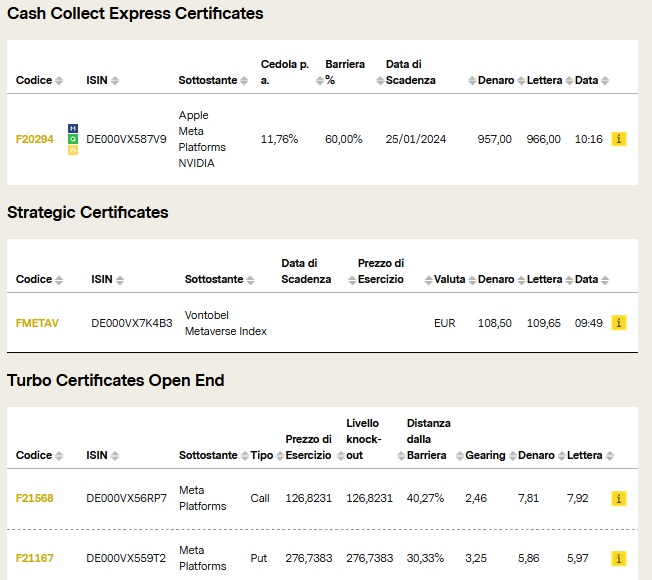Click the 11,76% coupon value
Image resolution: width=652 pixels, height=580 pixels.
click(x=279, y=139)
